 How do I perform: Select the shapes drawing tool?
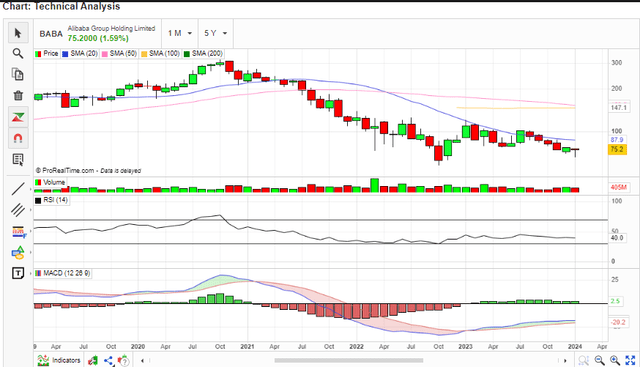click(x=18, y=252)
